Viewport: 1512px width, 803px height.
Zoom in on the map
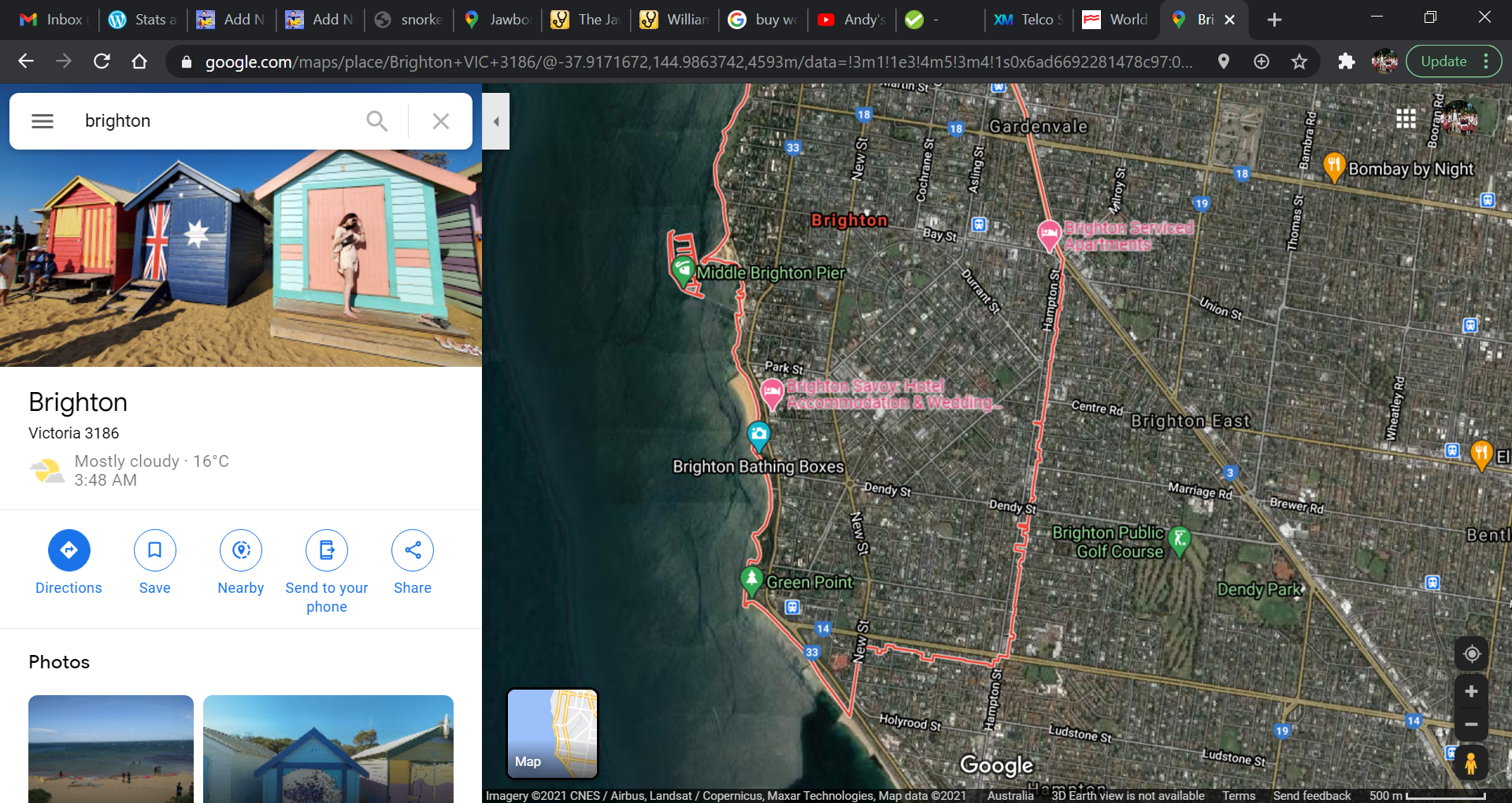tap(1470, 692)
